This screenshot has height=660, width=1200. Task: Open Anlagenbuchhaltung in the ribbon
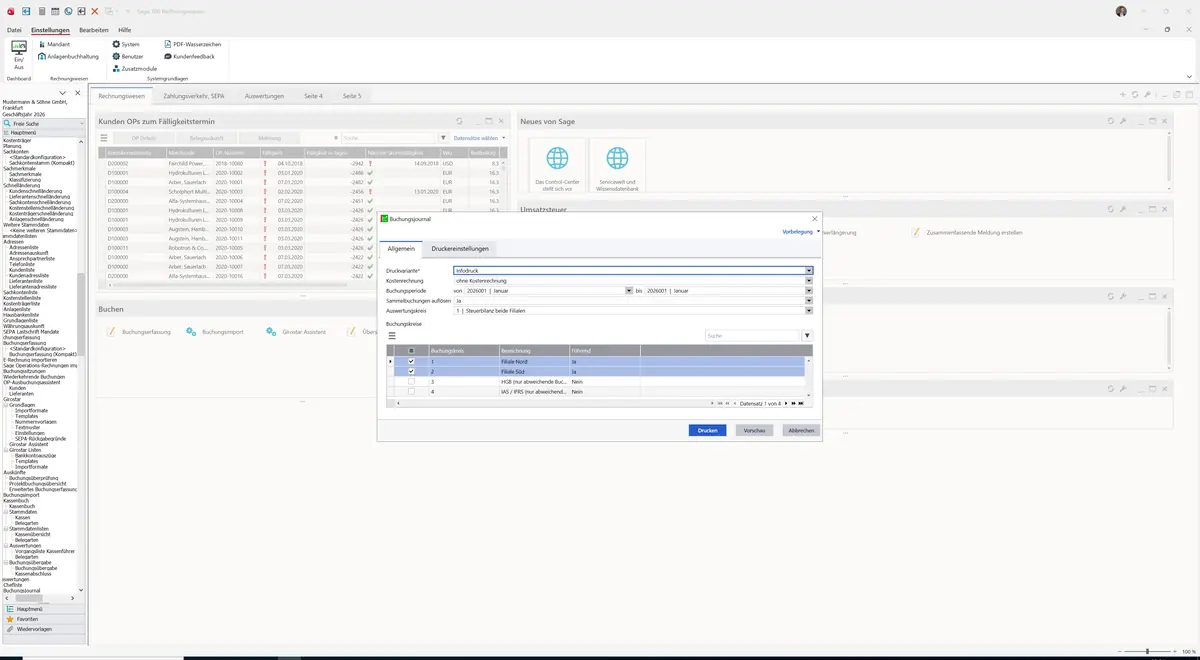coord(68,56)
